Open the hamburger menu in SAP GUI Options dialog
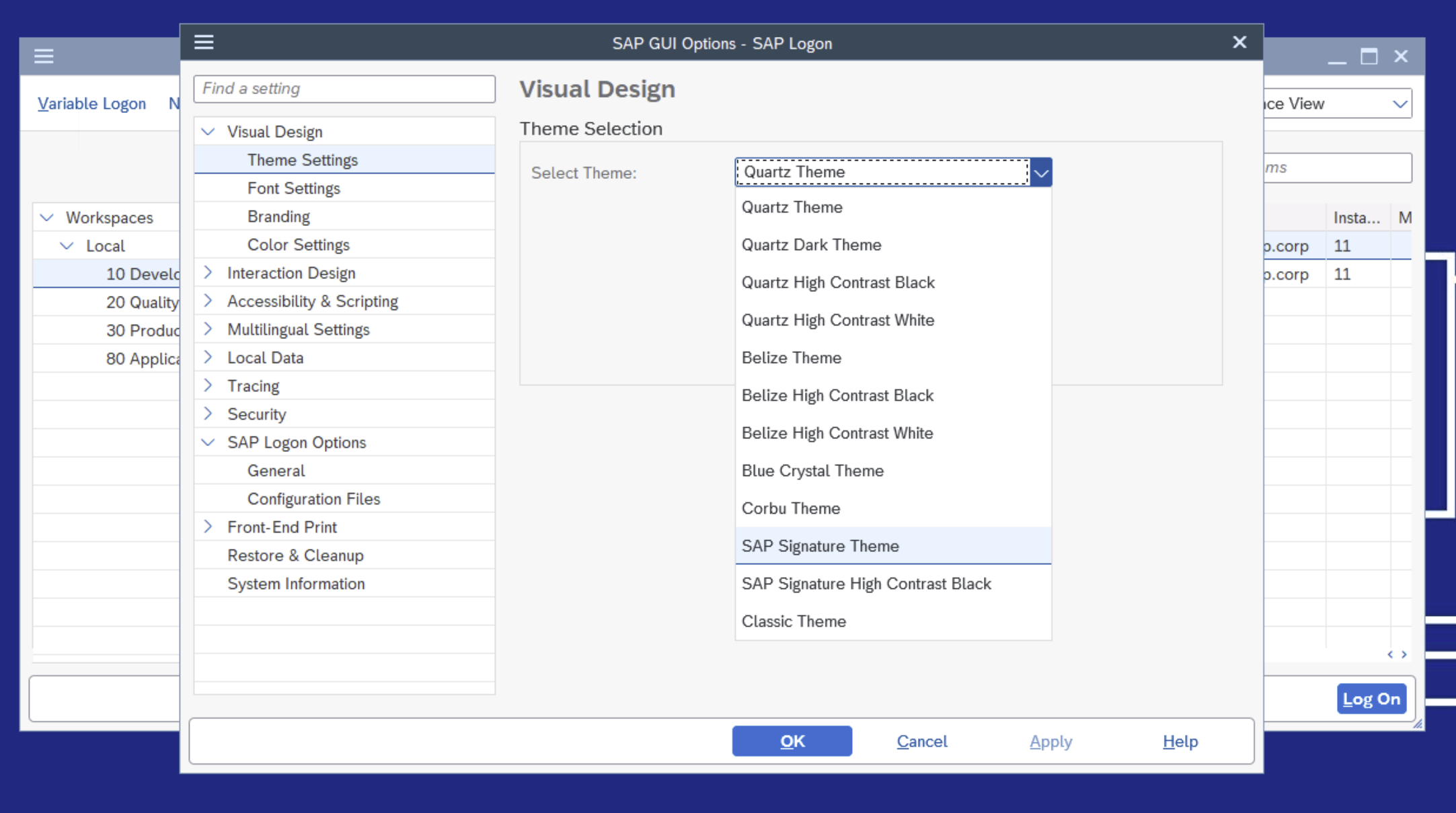This screenshot has height=813, width=1456. click(x=204, y=42)
